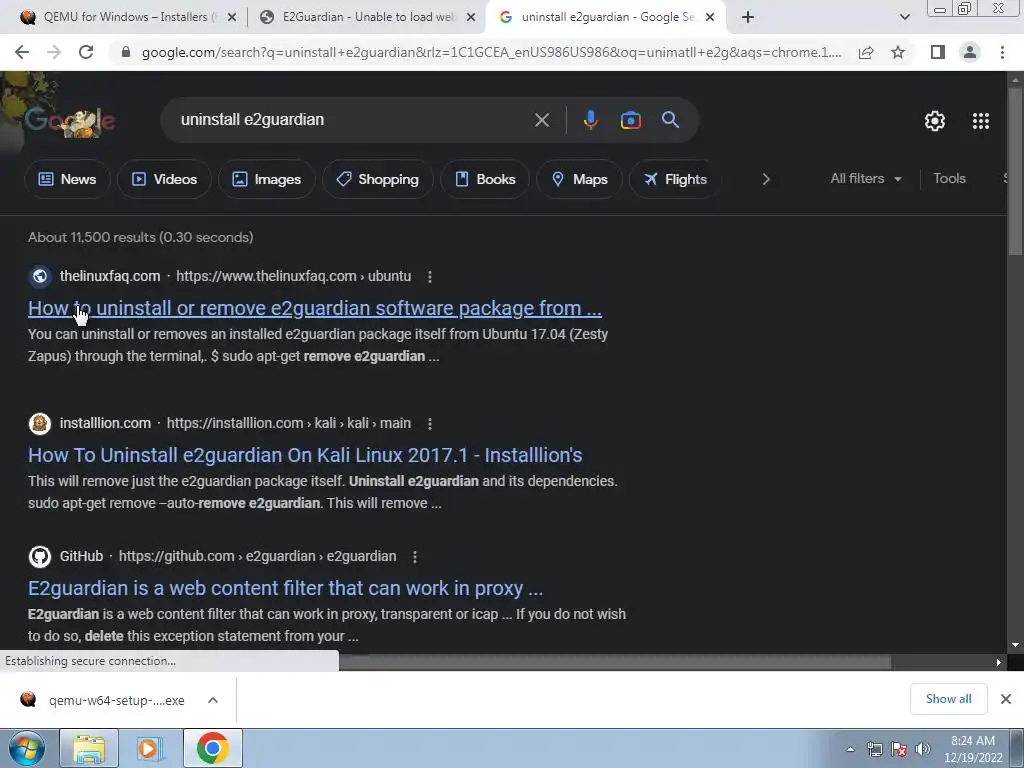Open the E2guardian GitHub web content filter link
Screen dimensions: 1024x768
(x=285, y=588)
